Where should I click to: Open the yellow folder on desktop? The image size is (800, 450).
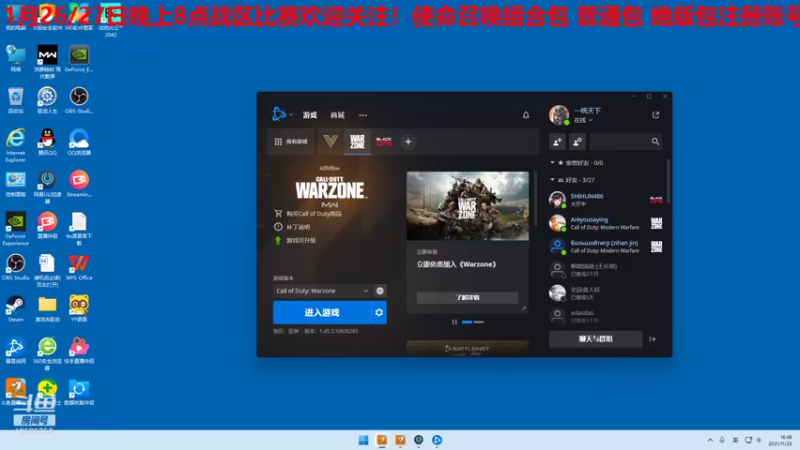click(x=47, y=308)
